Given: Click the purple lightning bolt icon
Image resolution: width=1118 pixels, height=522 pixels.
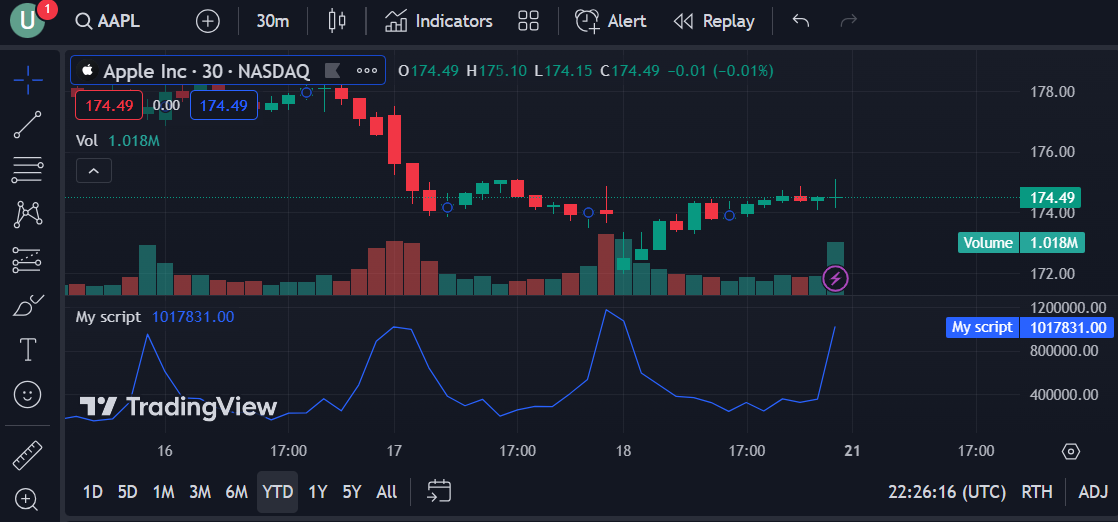Looking at the screenshot, I should point(836,278).
